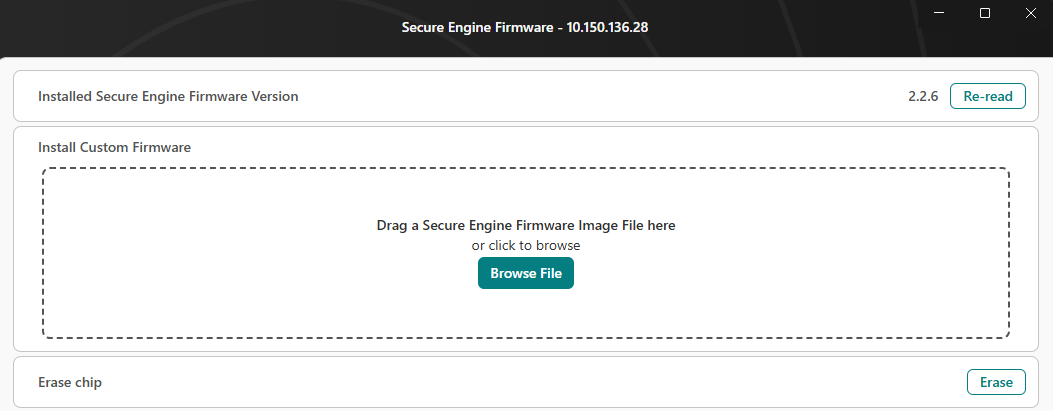Click the IP address 10.150.136.28 in title bar
This screenshot has width=1053, height=411.
click(607, 27)
